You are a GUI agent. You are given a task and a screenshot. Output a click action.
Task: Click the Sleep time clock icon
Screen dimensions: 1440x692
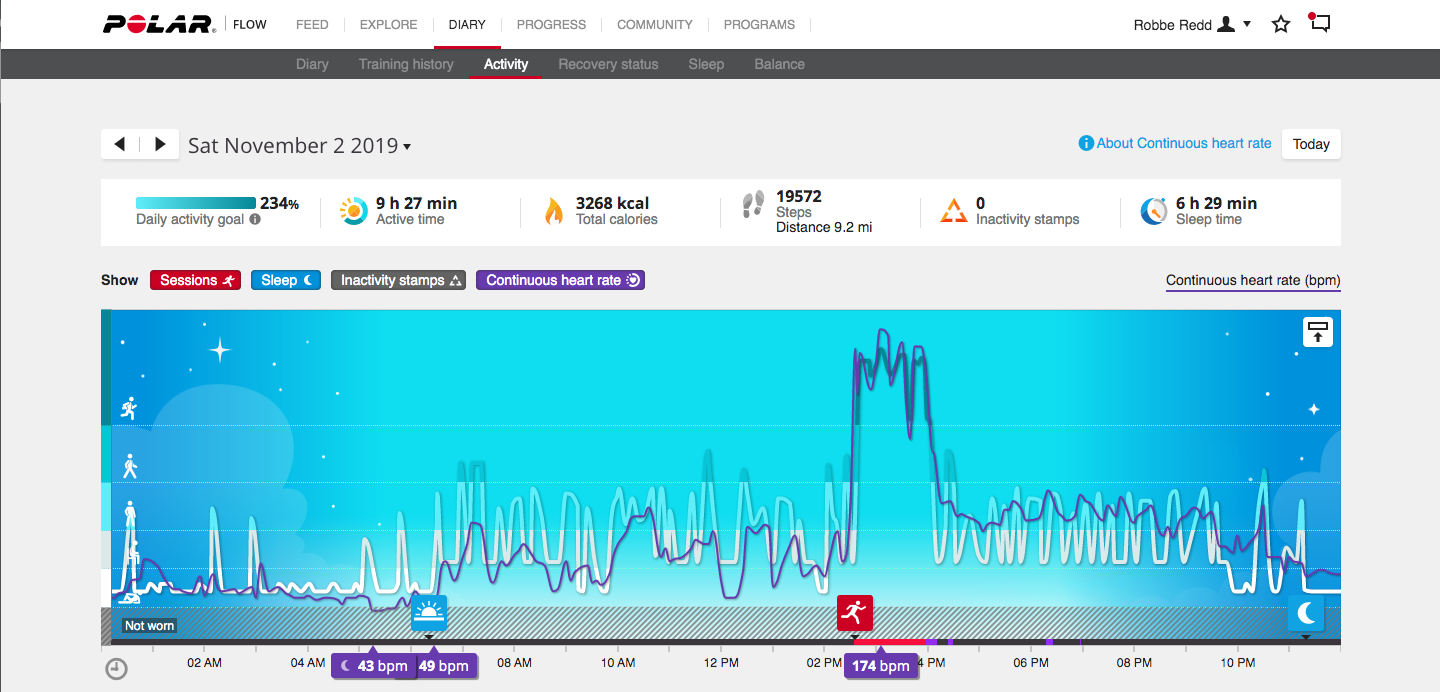pos(1154,211)
